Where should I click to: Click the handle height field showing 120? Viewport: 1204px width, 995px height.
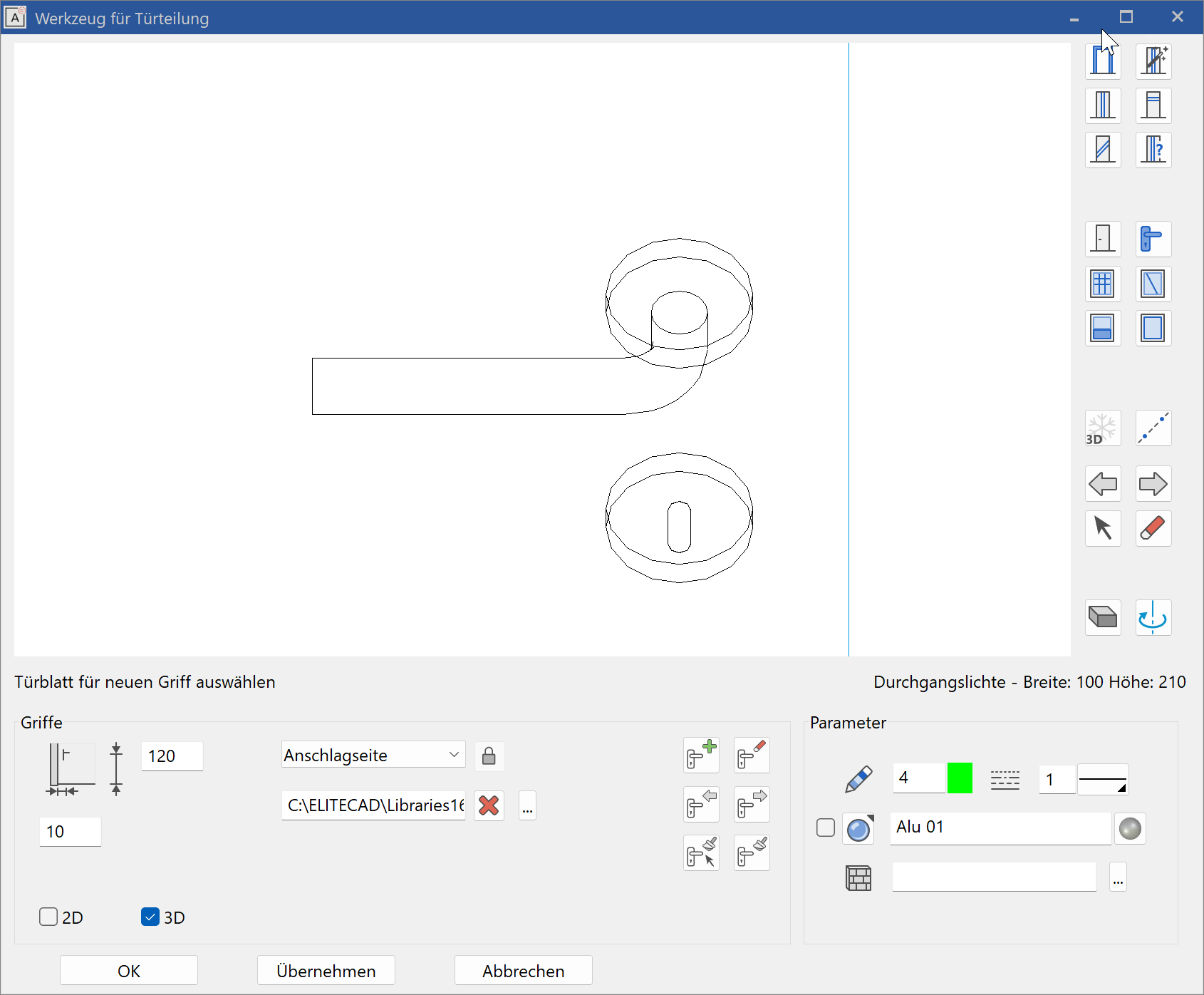click(172, 756)
